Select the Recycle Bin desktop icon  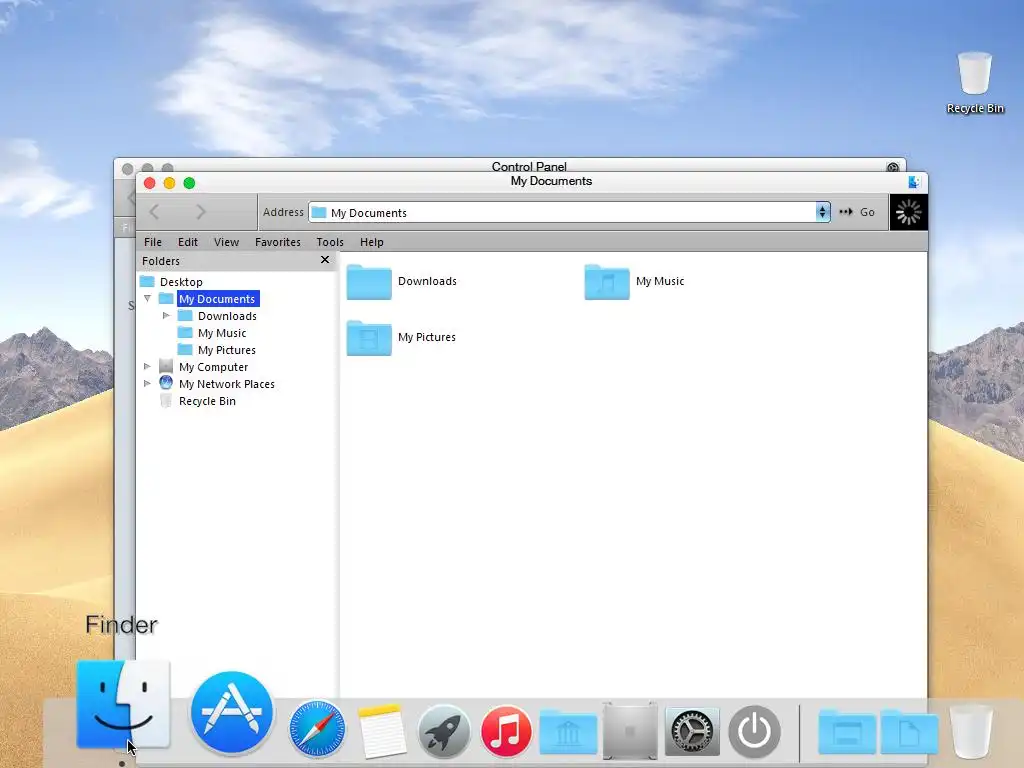click(x=975, y=82)
